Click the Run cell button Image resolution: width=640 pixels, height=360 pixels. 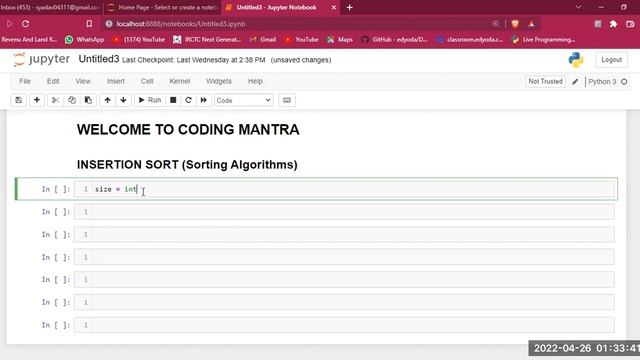point(150,100)
